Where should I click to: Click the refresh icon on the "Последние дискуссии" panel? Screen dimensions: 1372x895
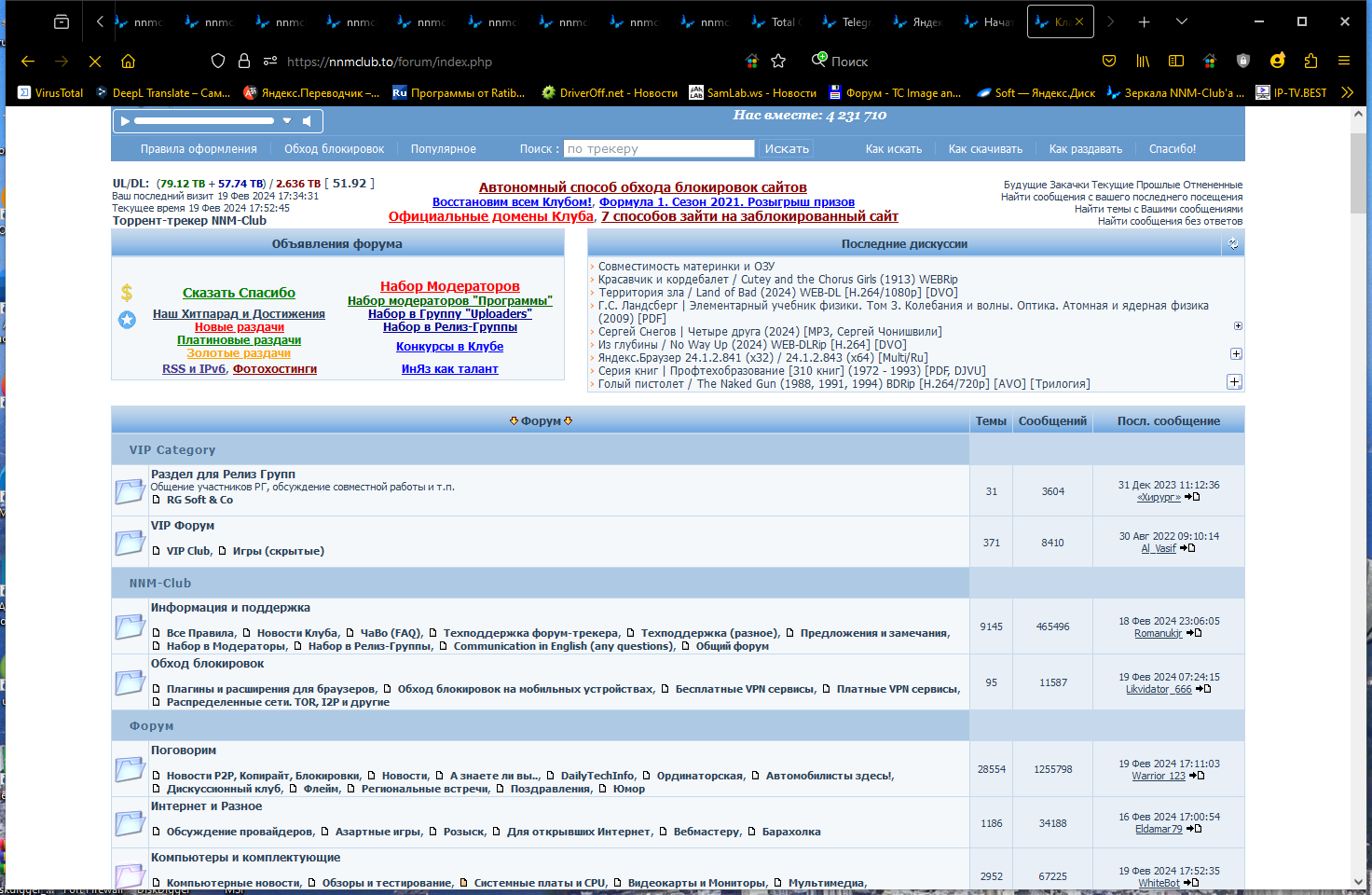(x=1232, y=242)
